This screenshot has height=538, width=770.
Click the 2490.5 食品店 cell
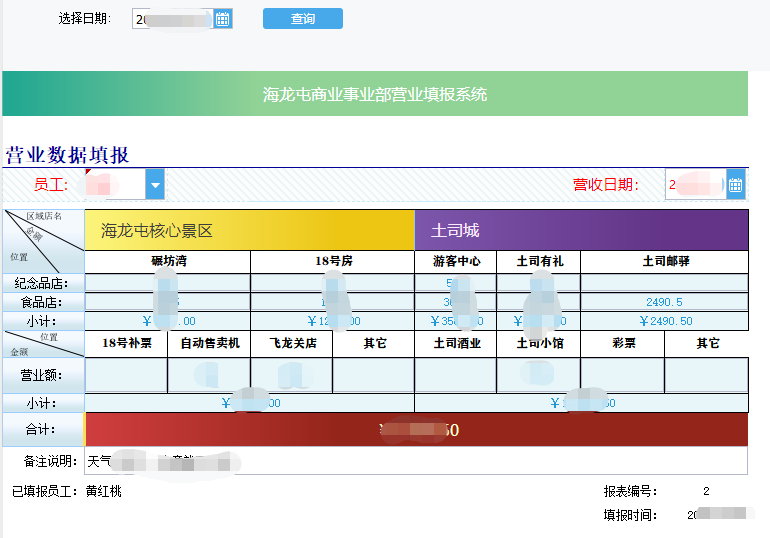click(665, 302)
